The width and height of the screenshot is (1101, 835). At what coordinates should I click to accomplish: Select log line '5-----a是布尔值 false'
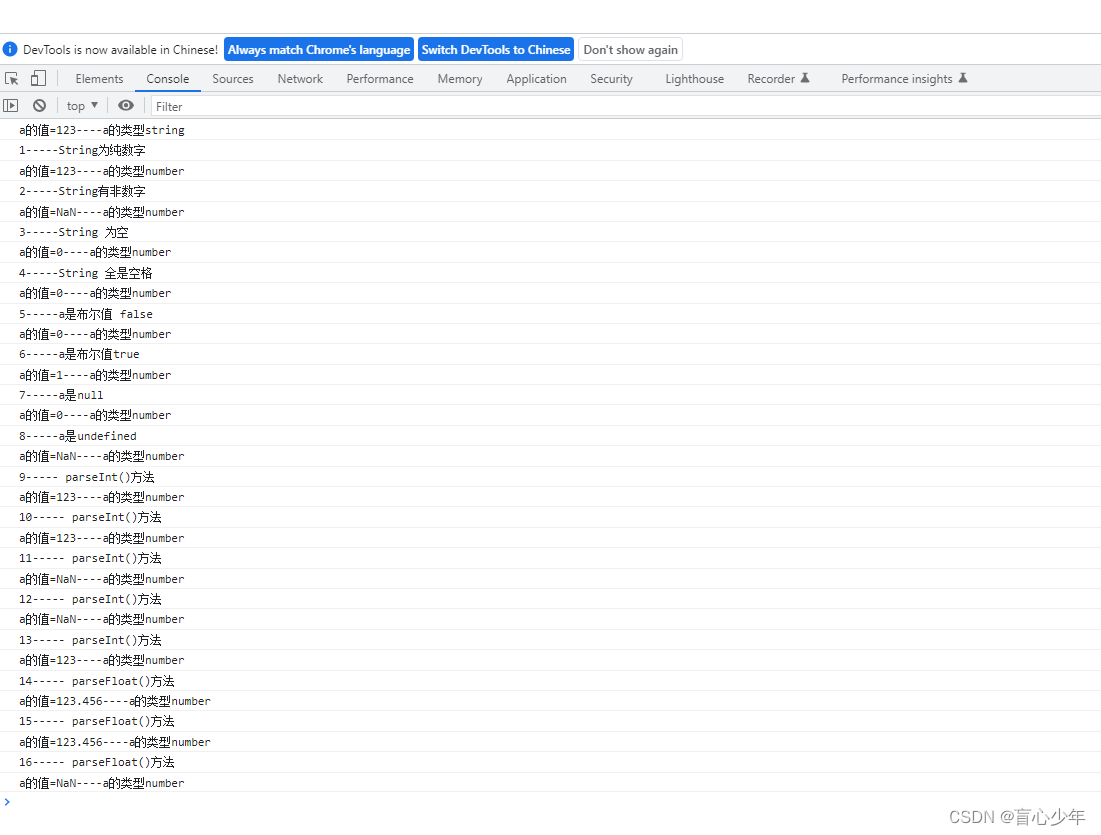[x=86, y=314]
